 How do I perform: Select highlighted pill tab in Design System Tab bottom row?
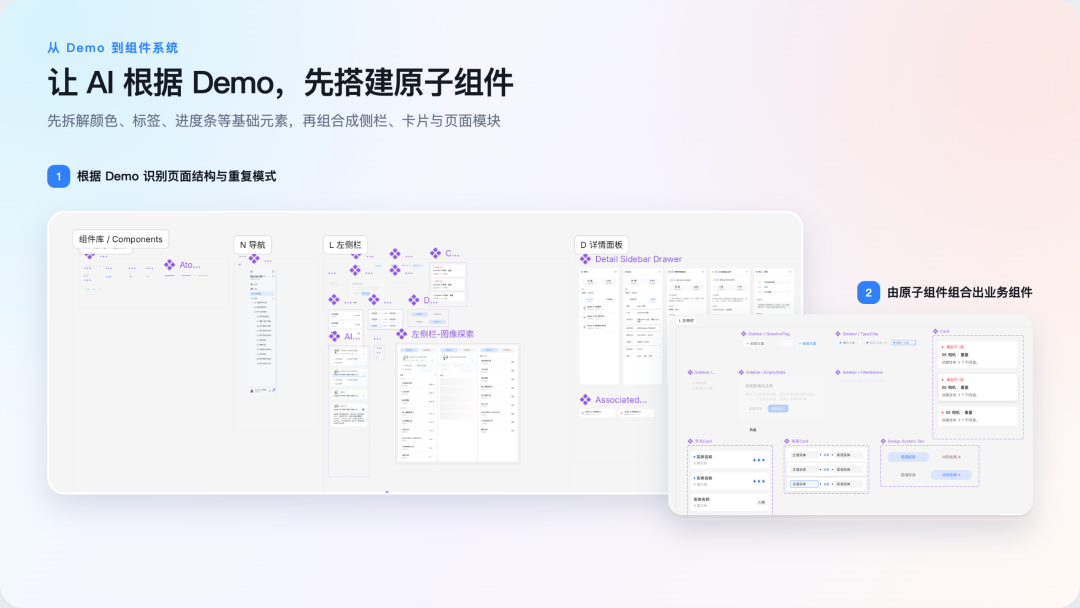point(951,475)
